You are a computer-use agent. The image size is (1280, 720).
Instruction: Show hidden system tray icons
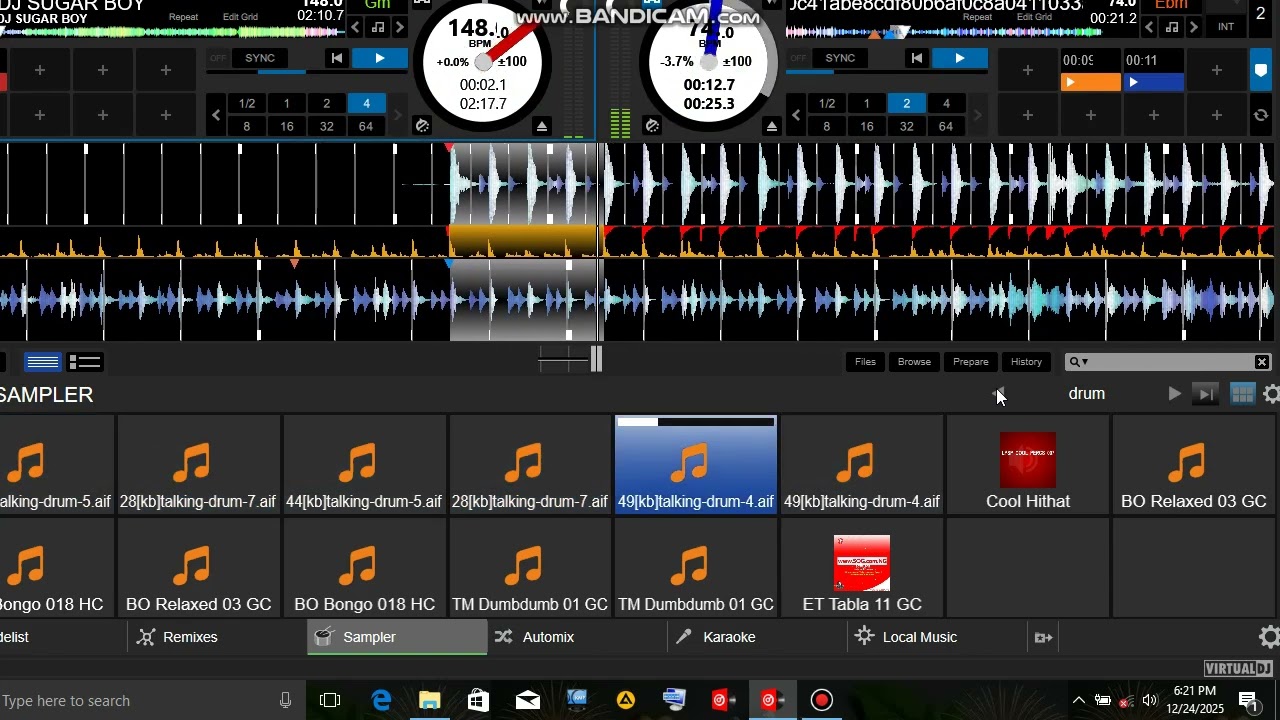tap(1078, 701)
